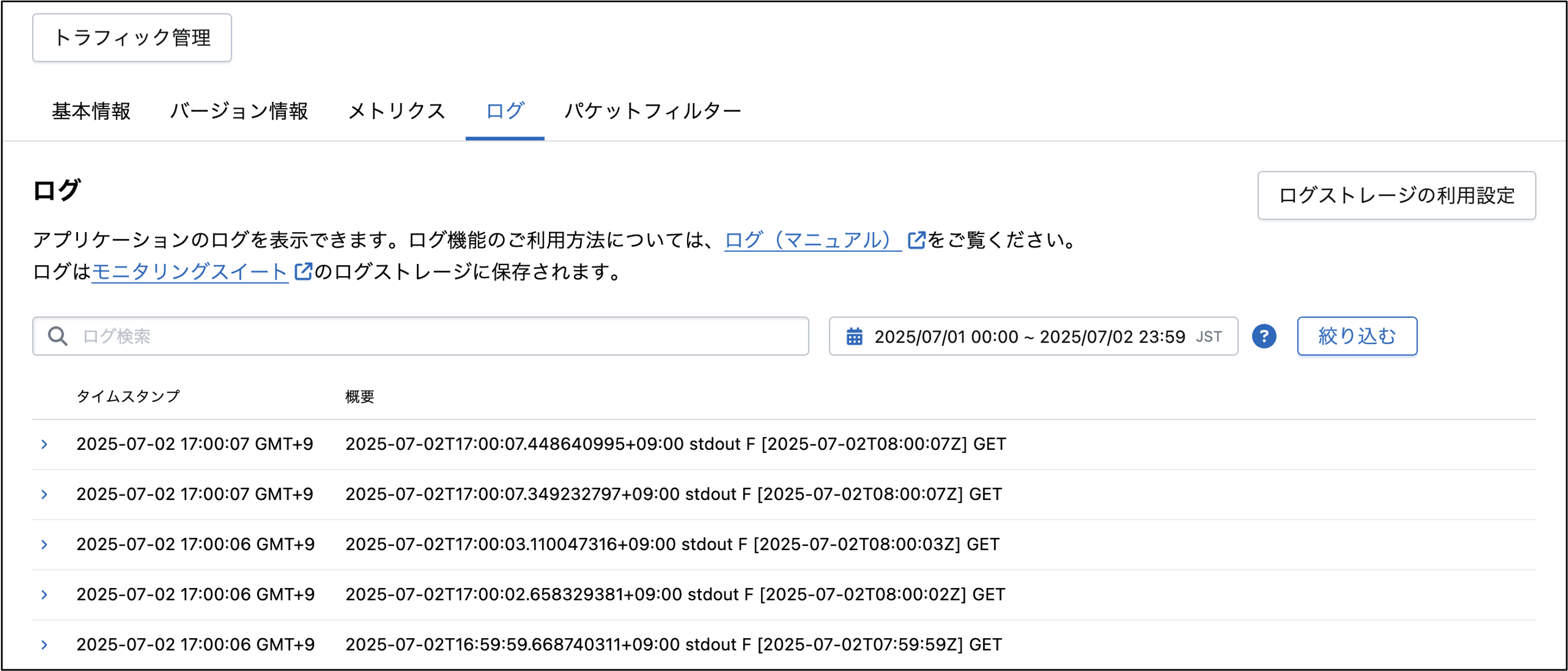
Task: Go to the パケットフィルター tab
Action: click(652, 111)
